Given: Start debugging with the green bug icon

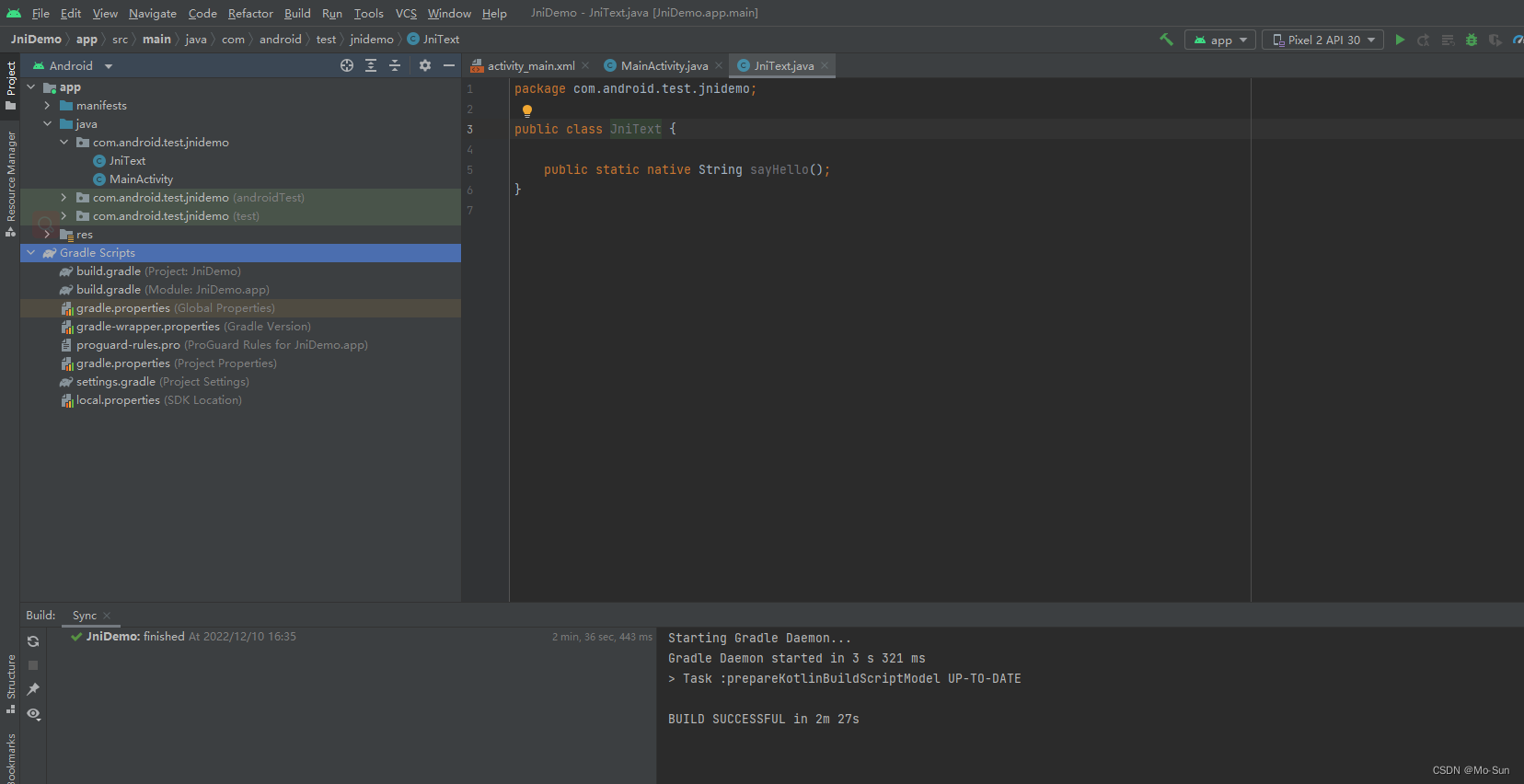Looking at the screenshot, I should coord(1472,40).
